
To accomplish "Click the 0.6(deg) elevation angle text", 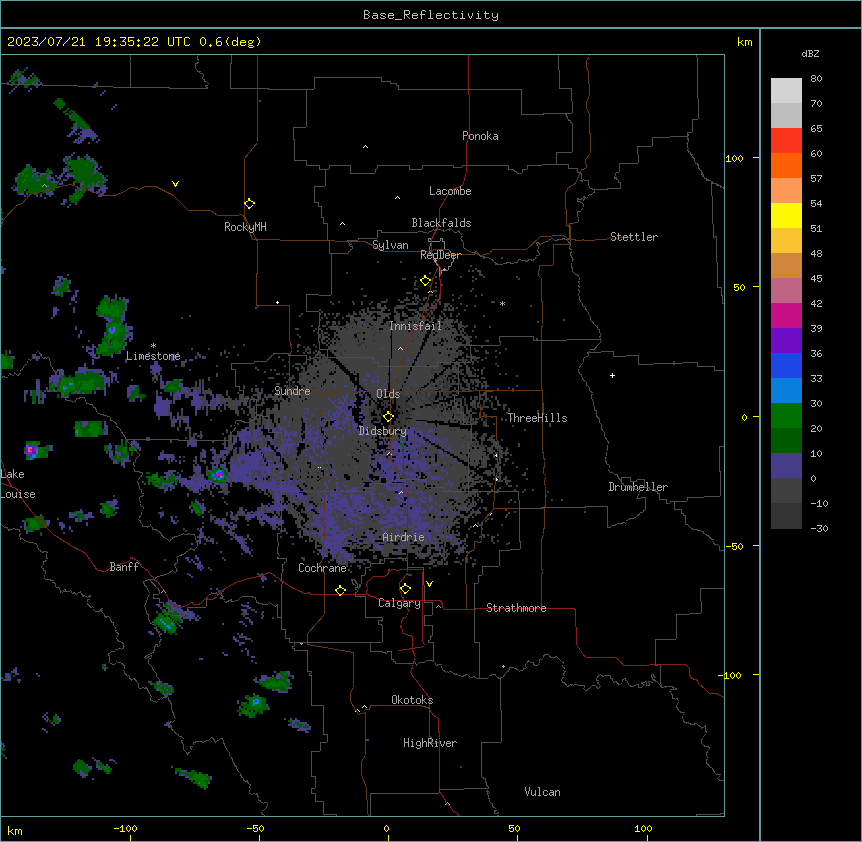I will click(x=230, y=42).
